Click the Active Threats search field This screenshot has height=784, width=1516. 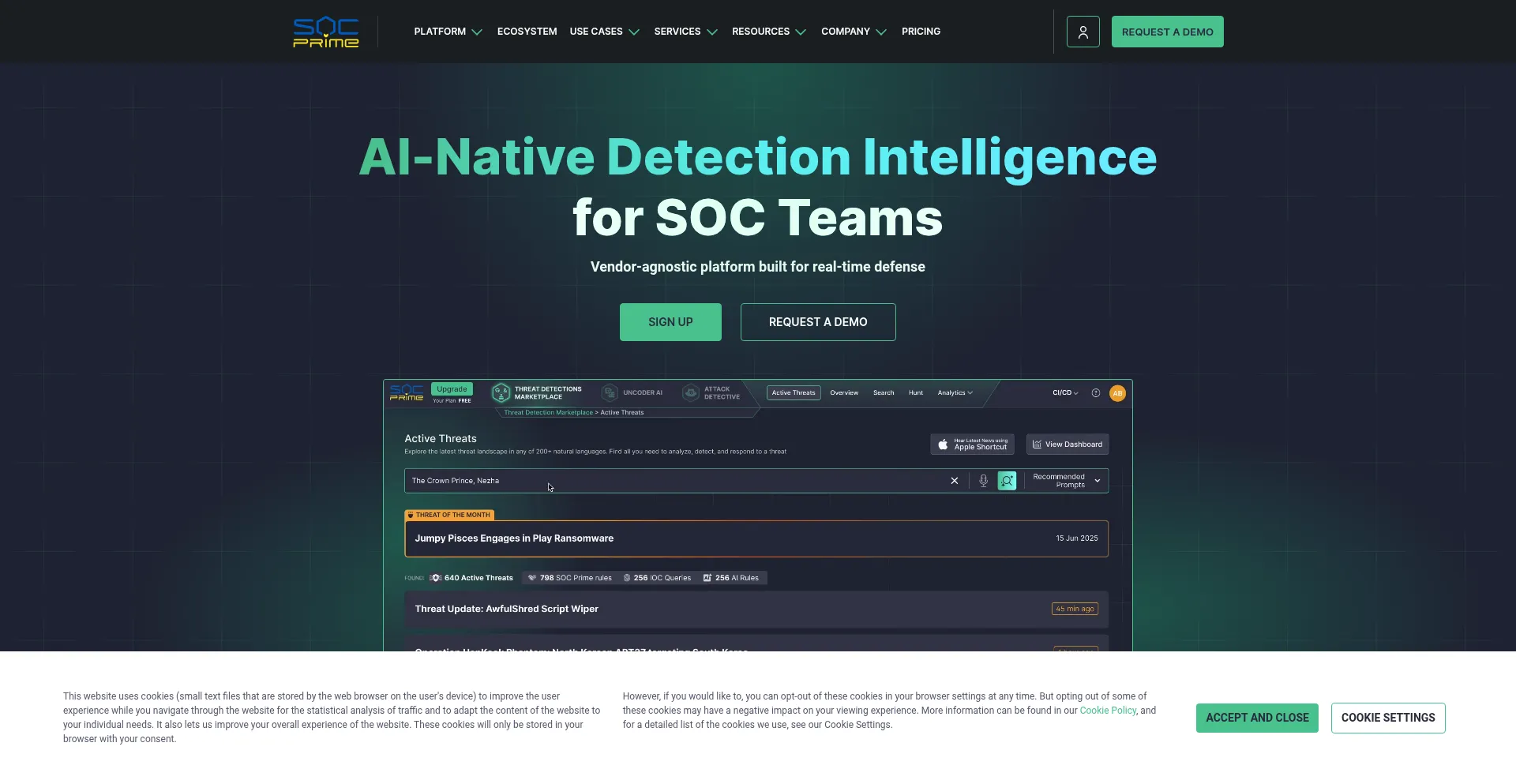tap(671, 481)
